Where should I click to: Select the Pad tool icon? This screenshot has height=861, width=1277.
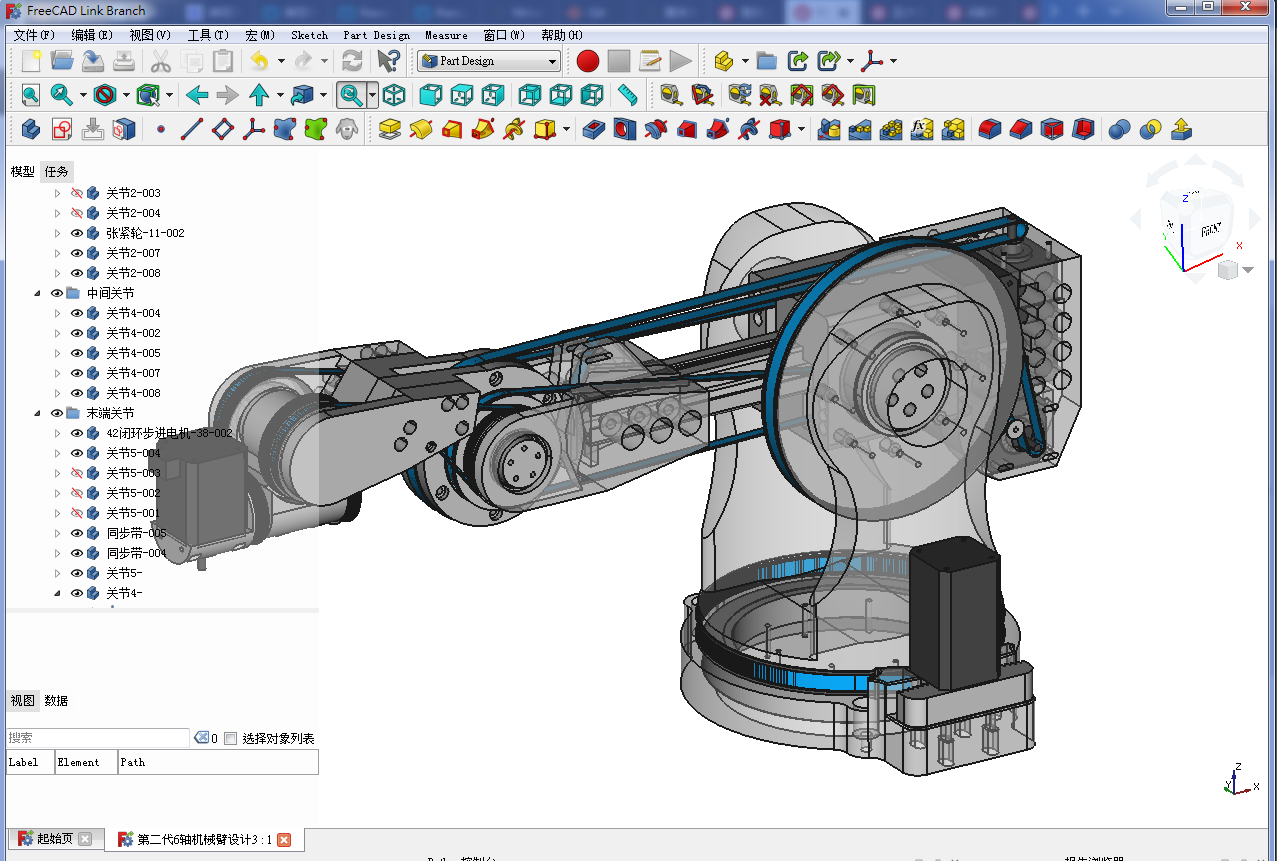tap(390, 129)
